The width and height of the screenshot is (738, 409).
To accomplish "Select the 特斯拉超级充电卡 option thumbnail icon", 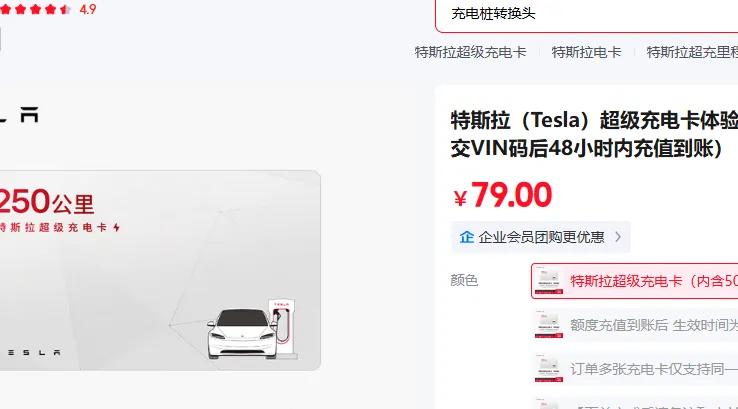I will tap(549, 281).
